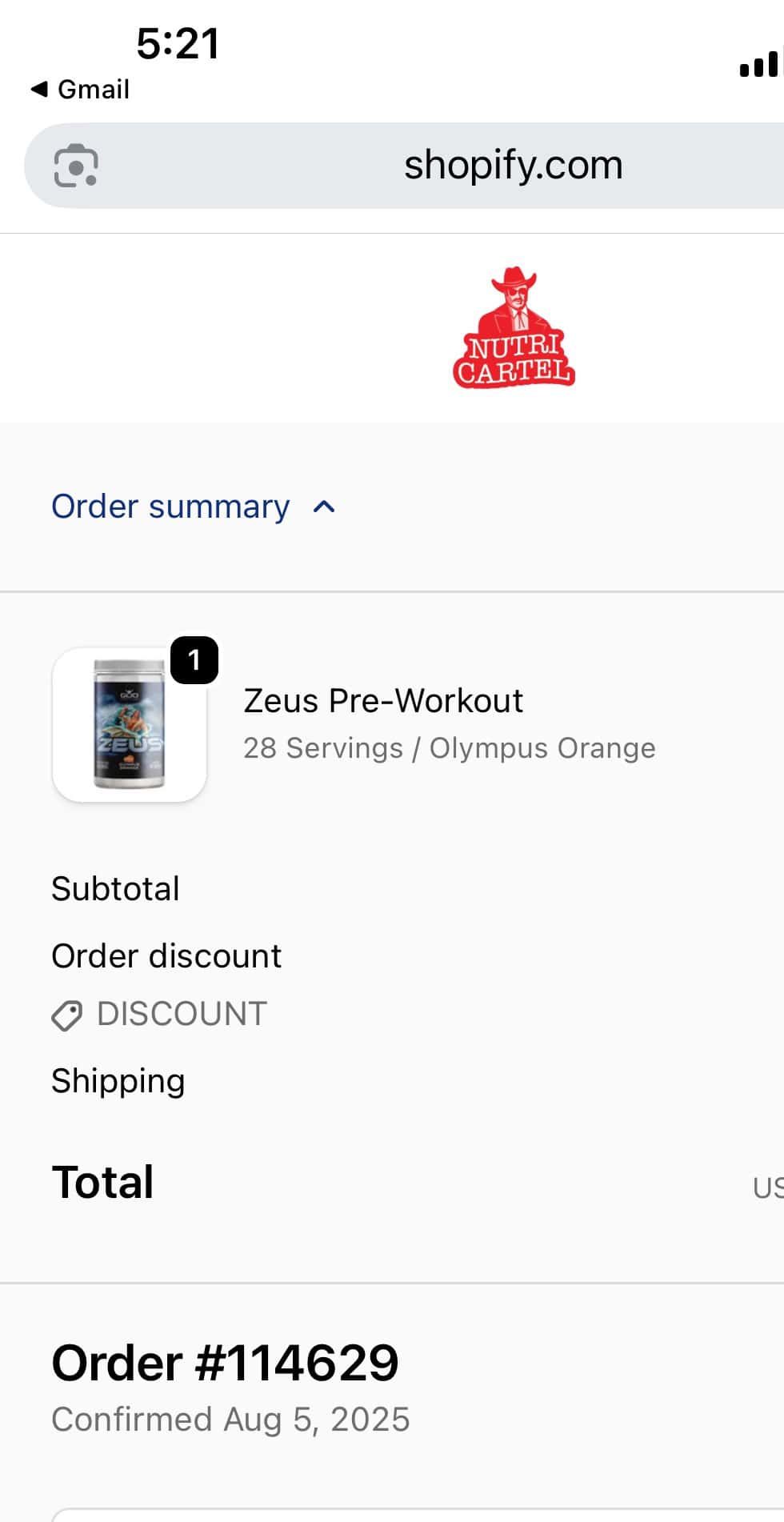Tap the DISCOUNT code text

coord(182,1014)
